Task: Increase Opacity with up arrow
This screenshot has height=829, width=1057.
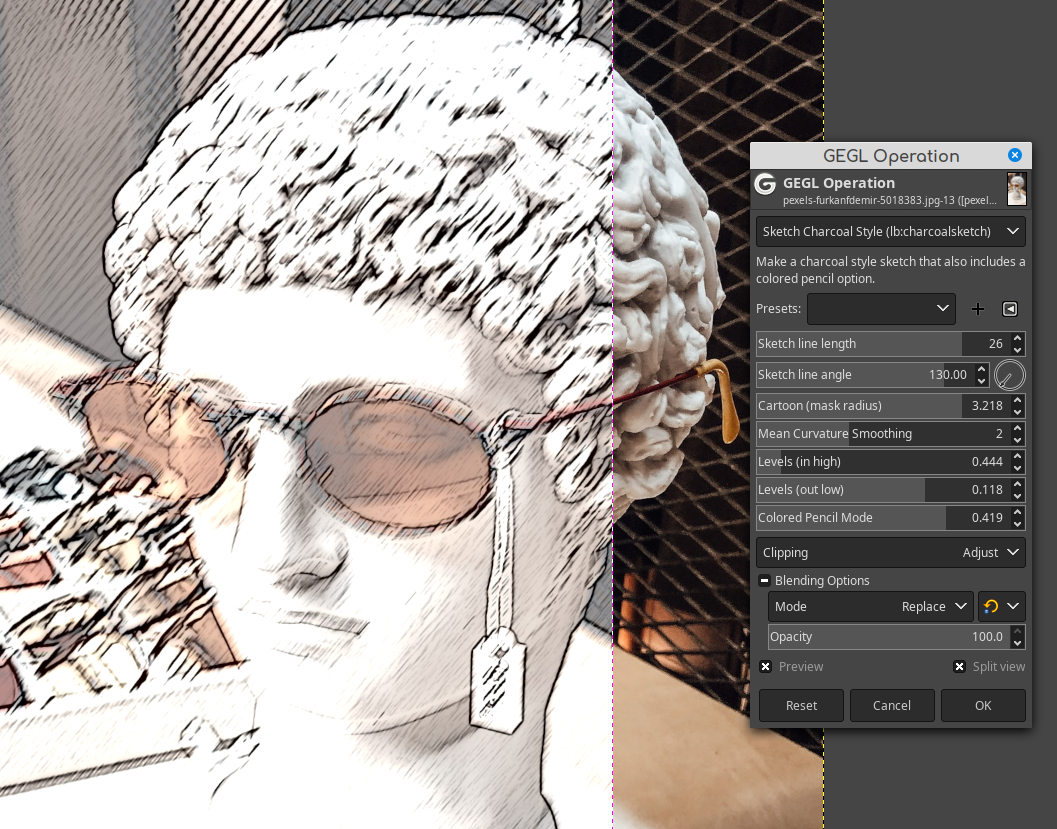Action: [1018, 631]
